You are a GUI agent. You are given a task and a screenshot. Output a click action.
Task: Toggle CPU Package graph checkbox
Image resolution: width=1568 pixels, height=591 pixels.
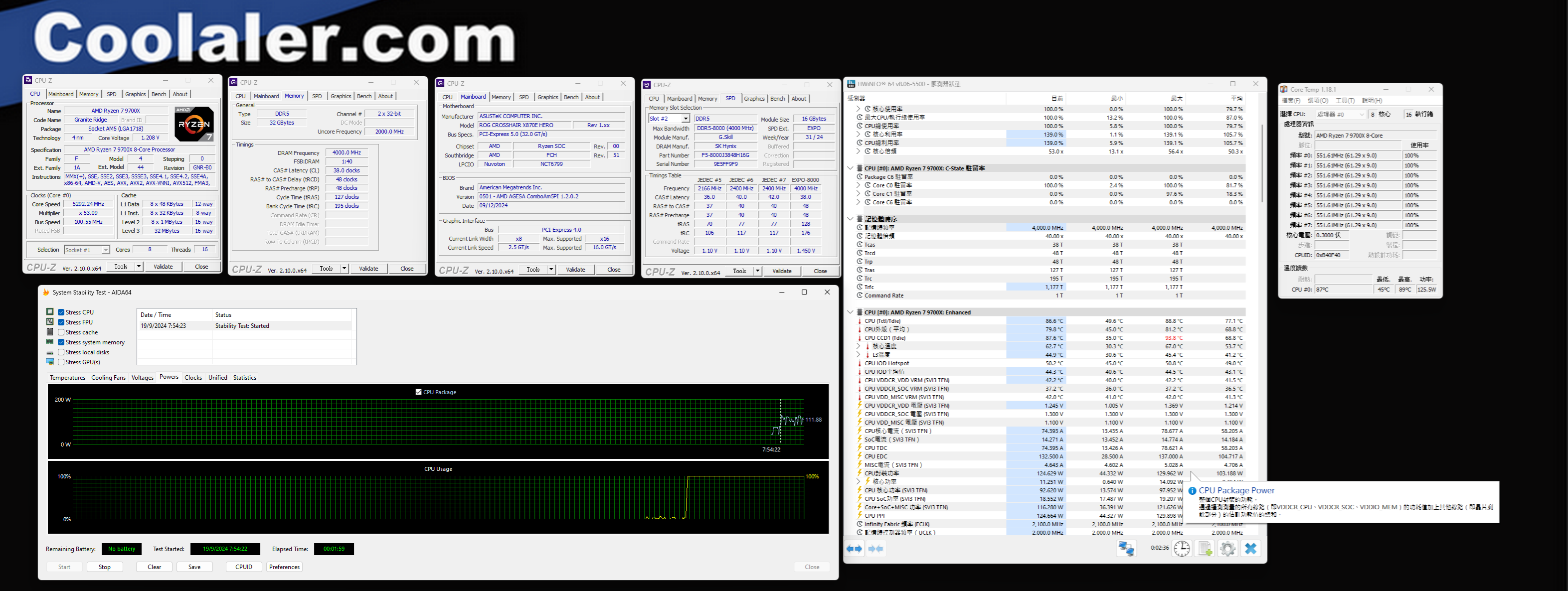click(418, 392)
